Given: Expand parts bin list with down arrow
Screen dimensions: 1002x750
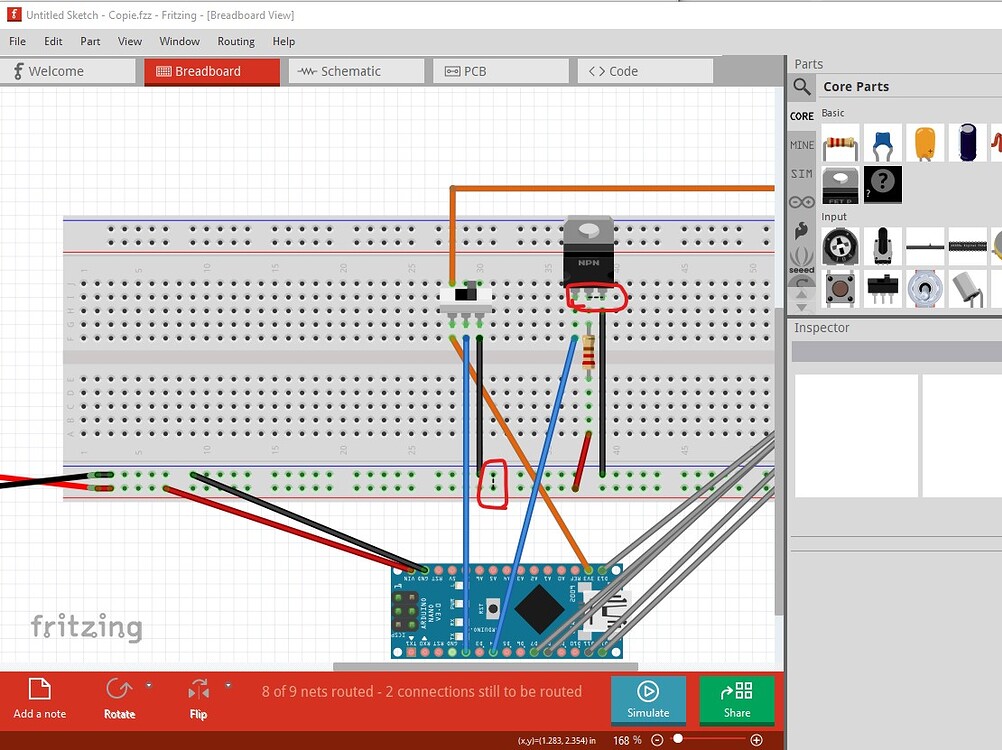Looking at the screenshot, I should pyautogui.click(x=801, y=307).
